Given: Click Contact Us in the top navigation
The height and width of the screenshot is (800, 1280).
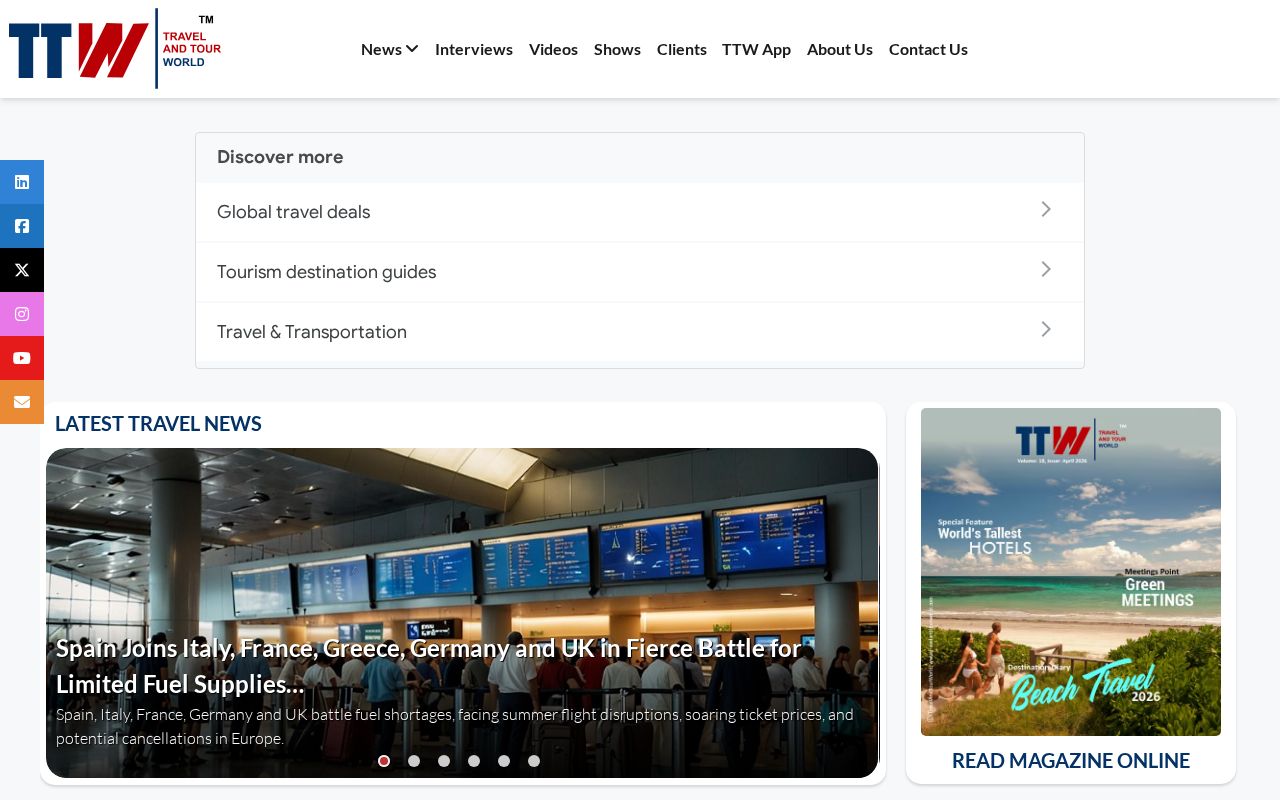Looking at the screenshot, I should point(928,49).
